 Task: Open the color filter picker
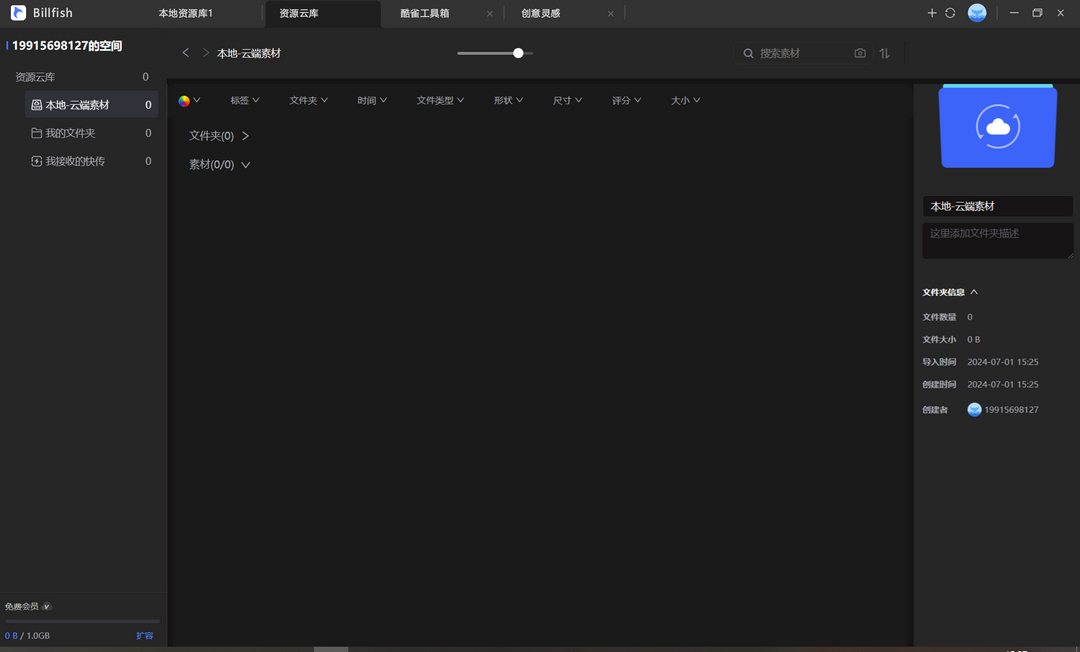187,100
